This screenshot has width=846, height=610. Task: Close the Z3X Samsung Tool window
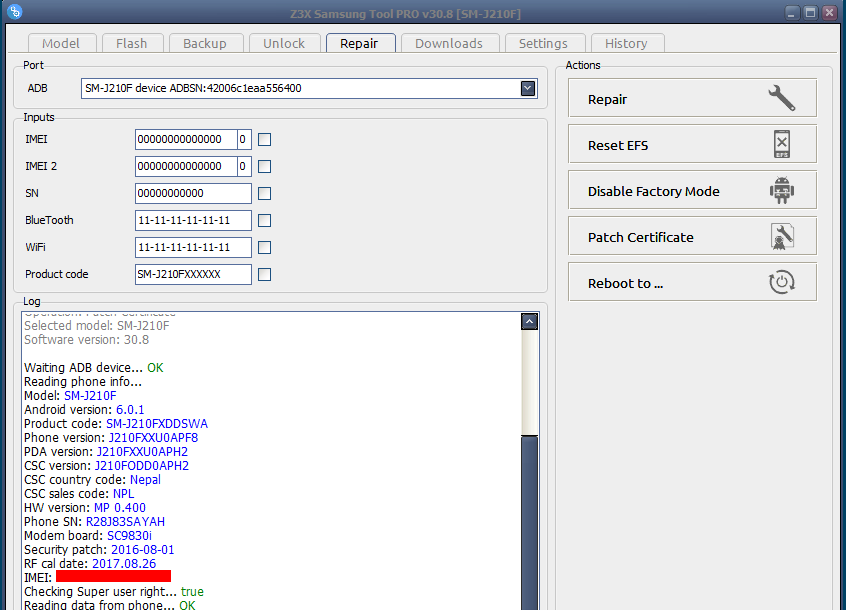tap(829, 12)
